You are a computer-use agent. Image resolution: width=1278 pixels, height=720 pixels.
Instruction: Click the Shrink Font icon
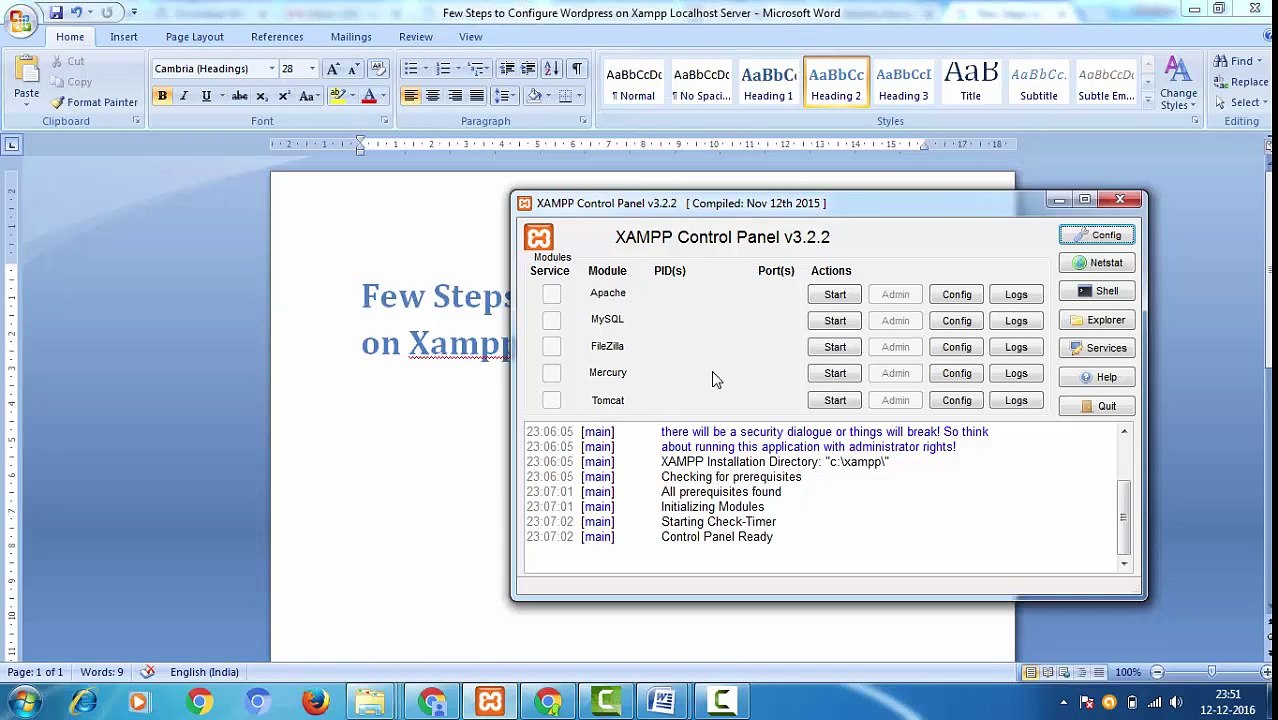click(x=353, y=69)
